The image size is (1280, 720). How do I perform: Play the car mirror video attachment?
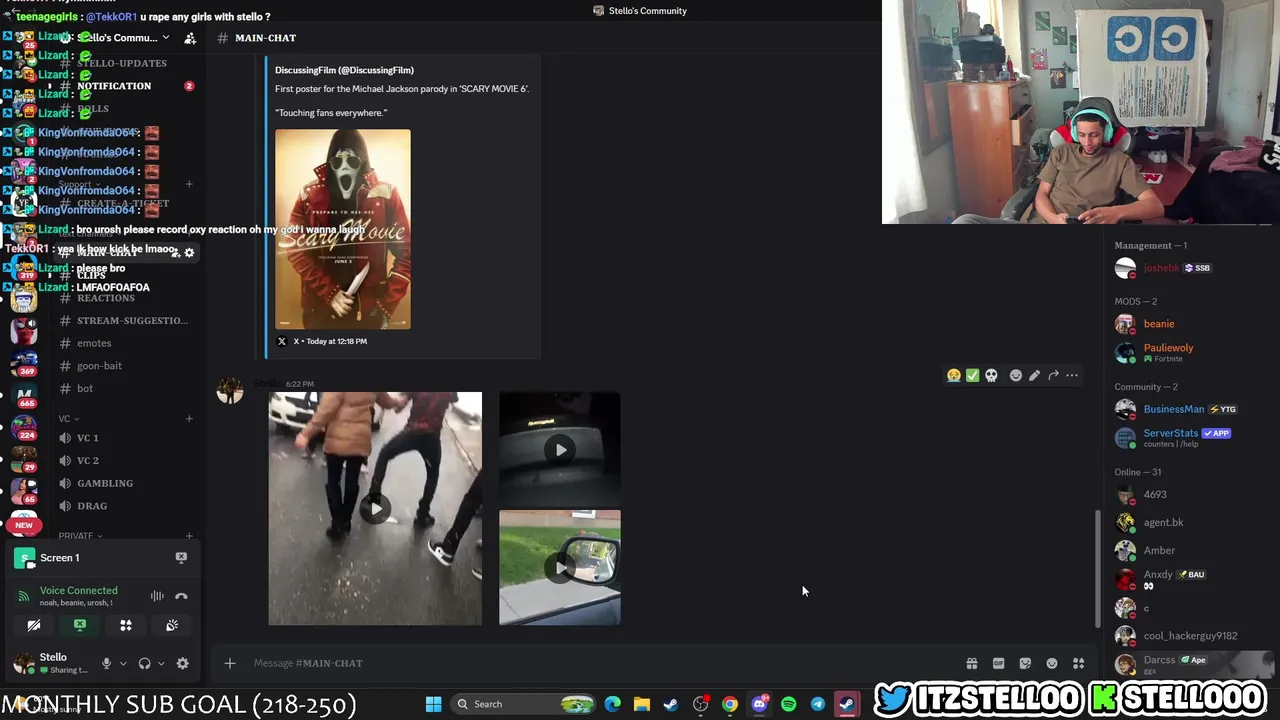click(560, 568)
